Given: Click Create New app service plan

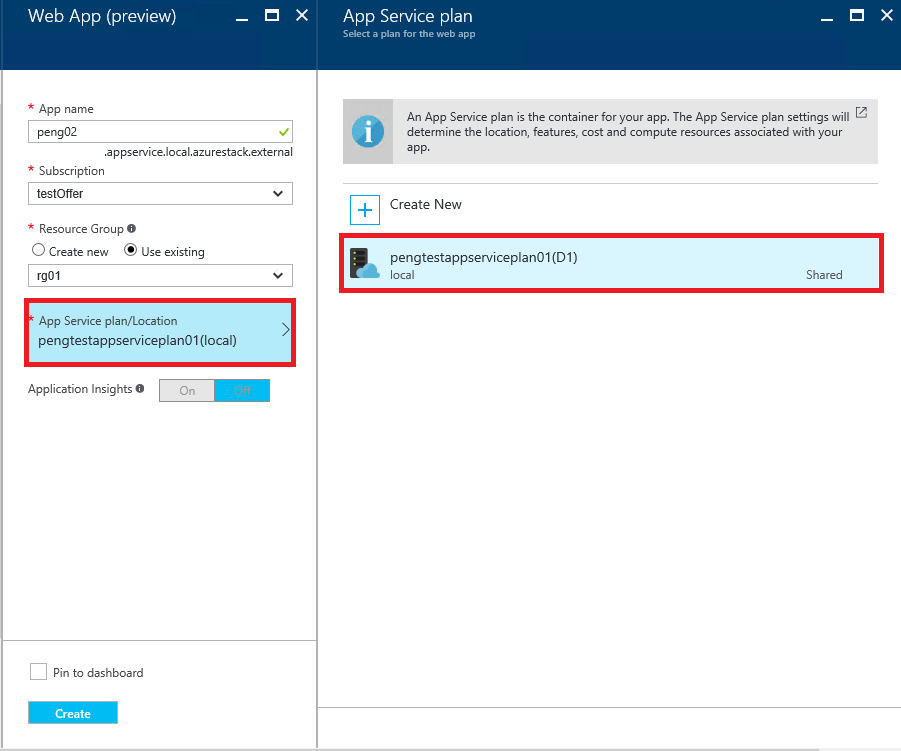Looking at the screenshot, I should (425, 205).
